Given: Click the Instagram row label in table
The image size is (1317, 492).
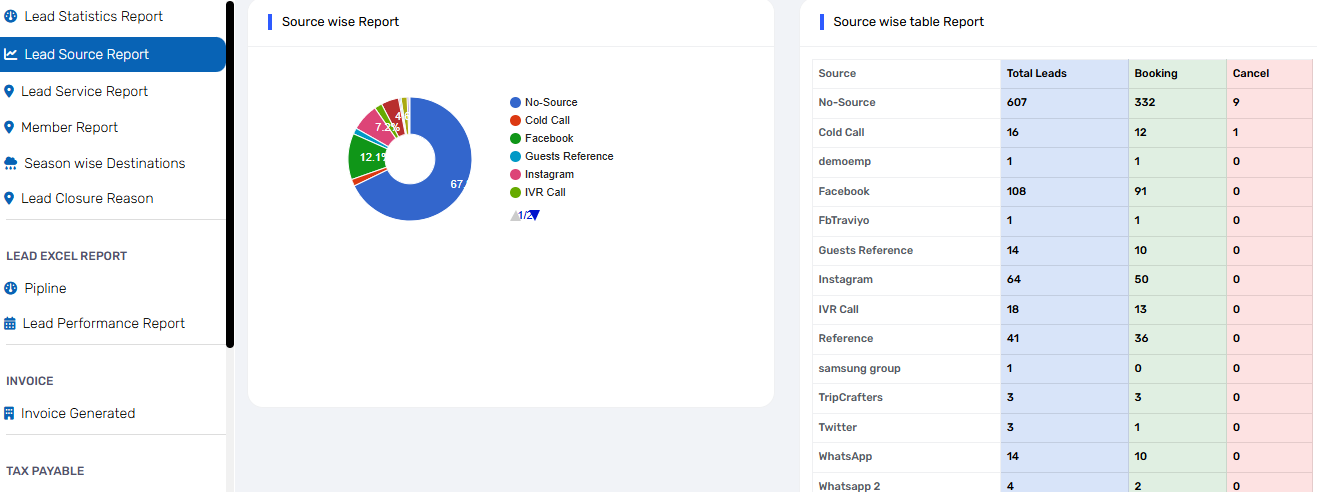Looking at the screenshot, I should pyautogui.click(x=845, y=279).
